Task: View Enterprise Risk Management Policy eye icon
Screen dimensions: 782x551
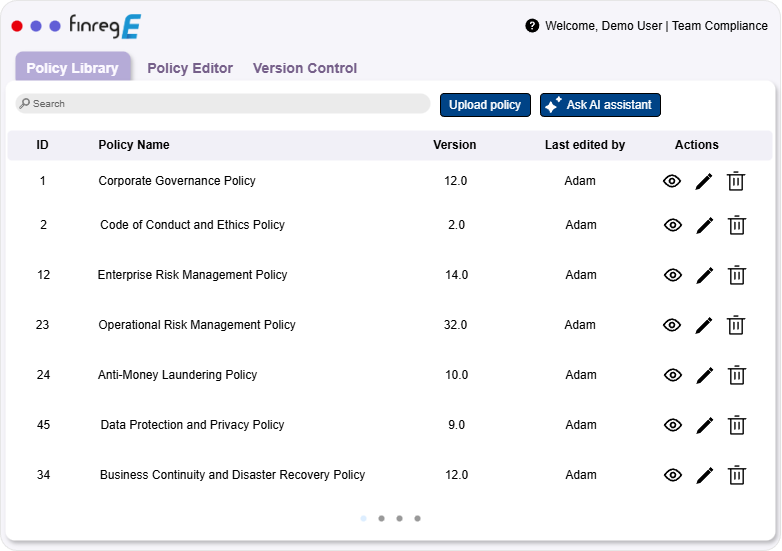Action: (x=673, y=275)
